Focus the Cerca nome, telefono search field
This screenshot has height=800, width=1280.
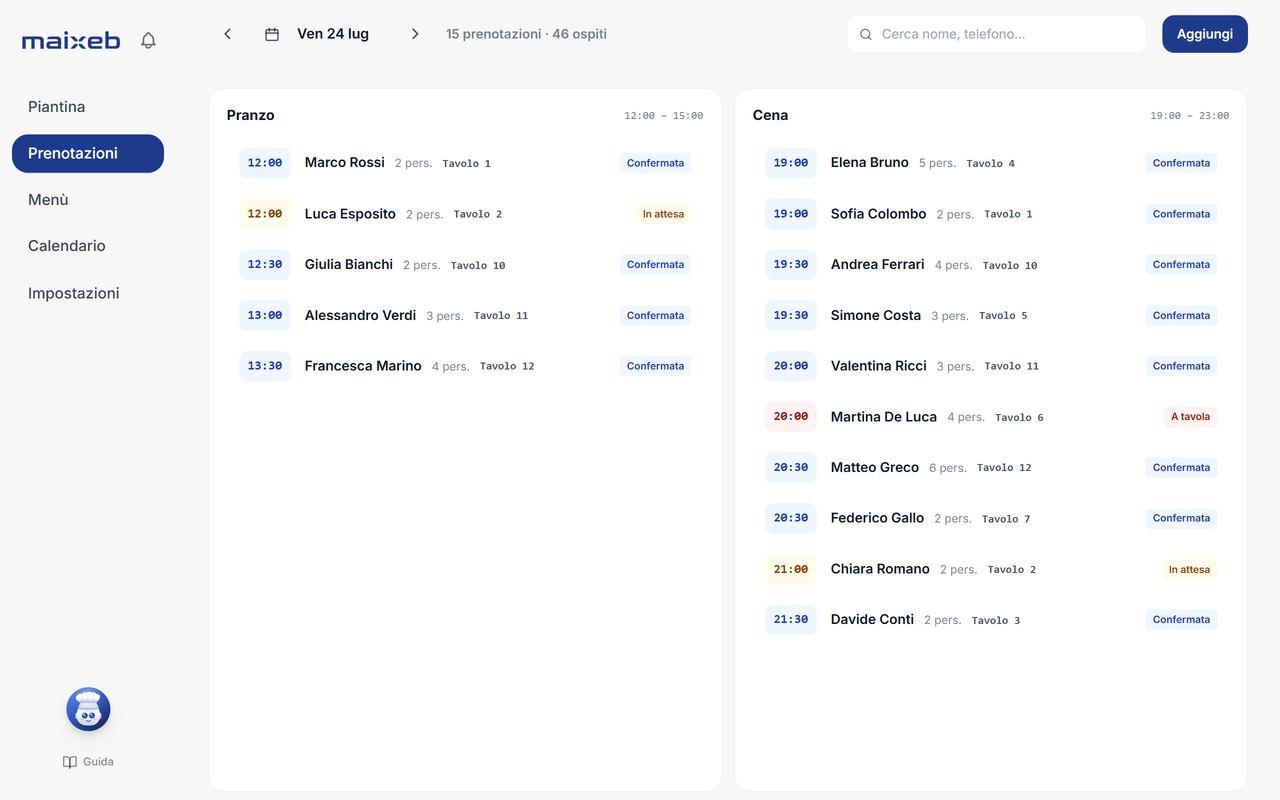996,34
